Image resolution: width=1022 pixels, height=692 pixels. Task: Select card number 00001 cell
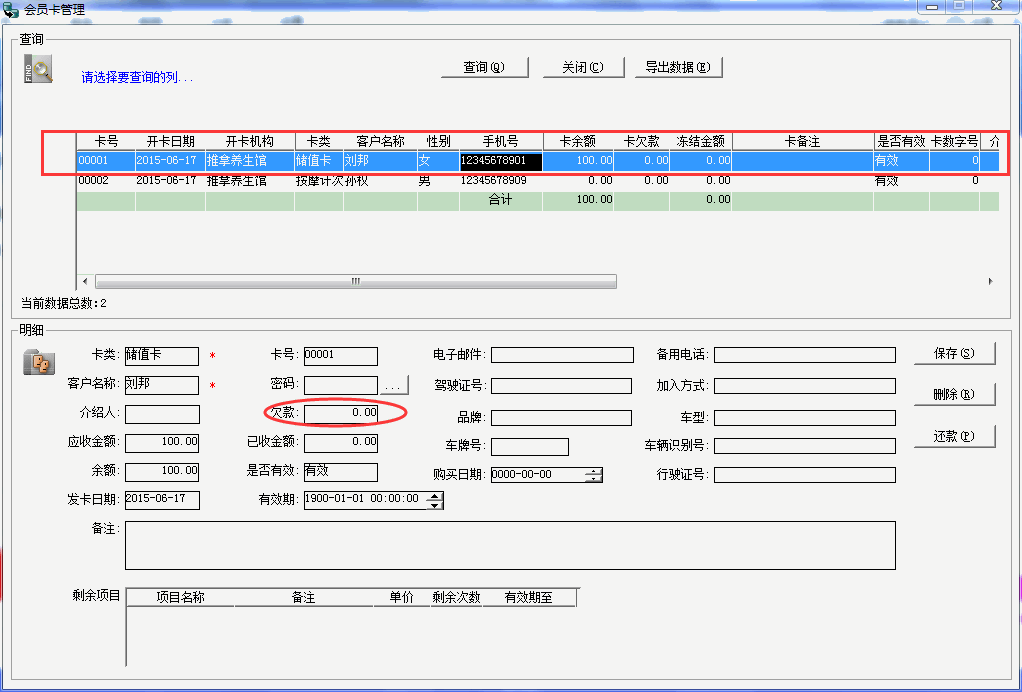pyautogui.click(x=106, y=160)
